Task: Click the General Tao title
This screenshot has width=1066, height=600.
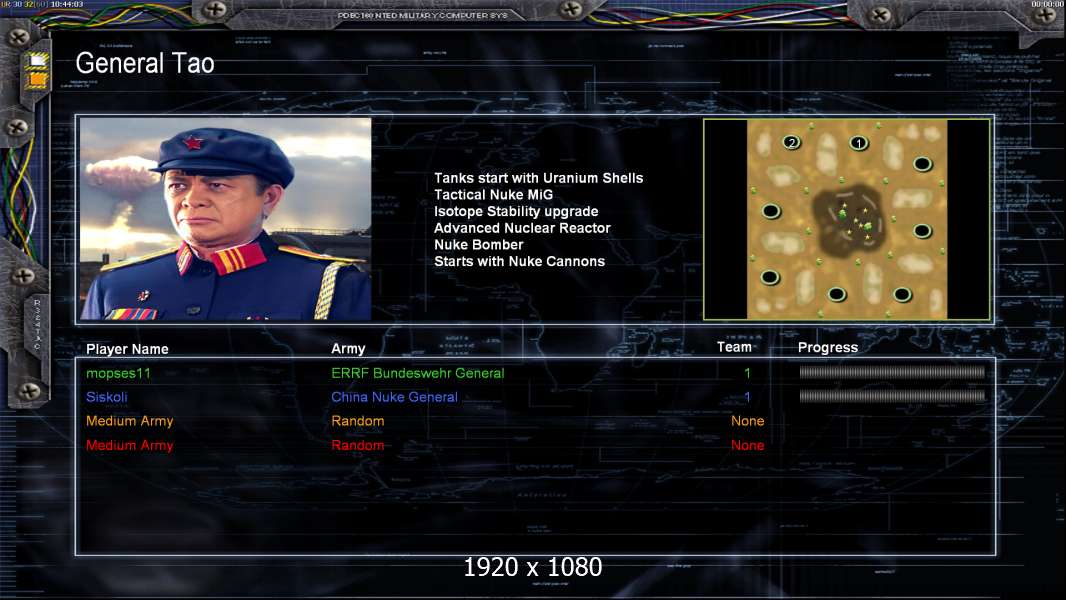Action: 145,63
